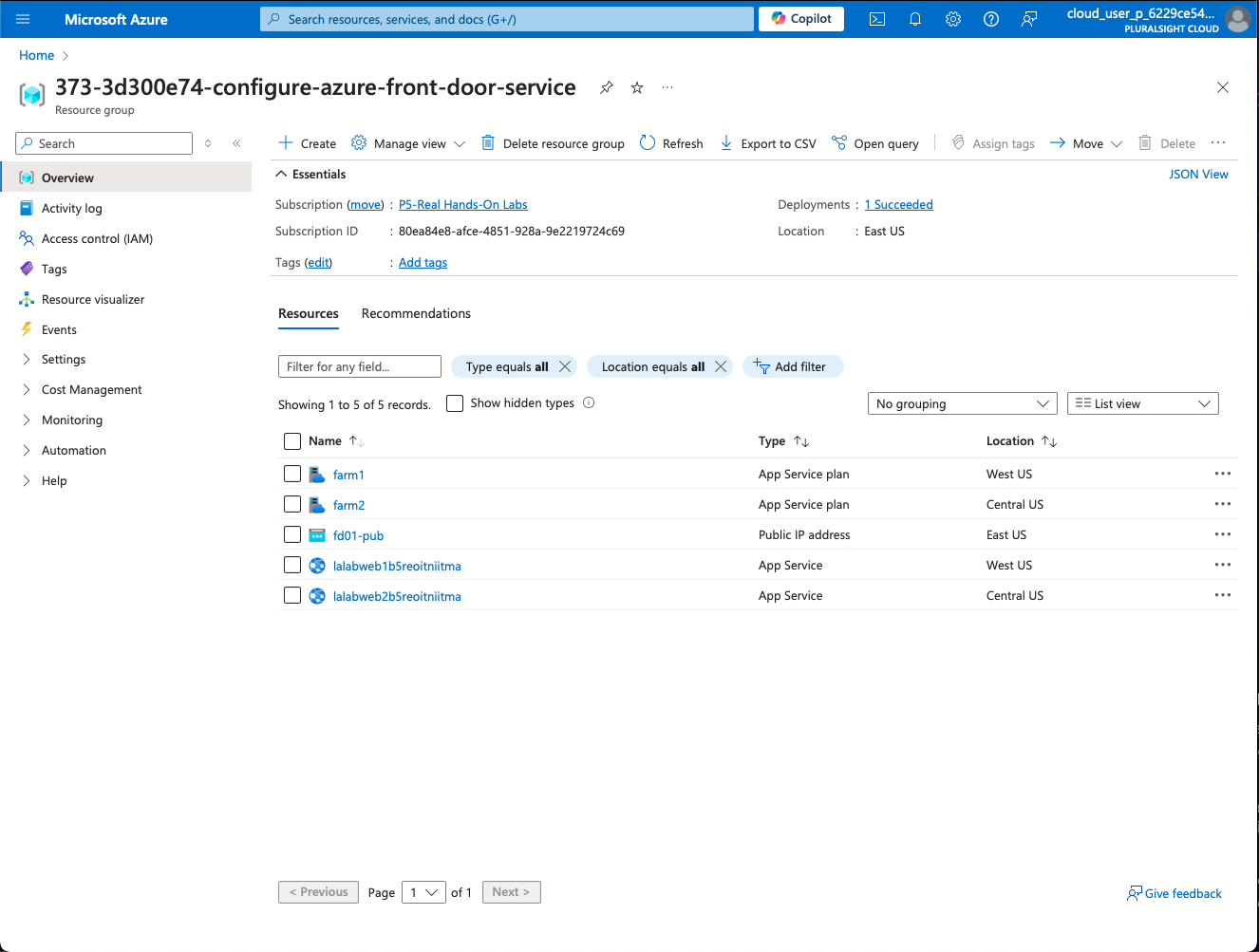Open the List view dropdown

[1143, 403]
